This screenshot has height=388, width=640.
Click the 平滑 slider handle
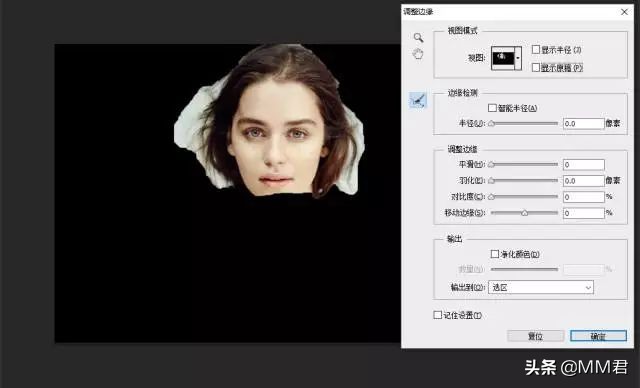click(x=491, y=164)
